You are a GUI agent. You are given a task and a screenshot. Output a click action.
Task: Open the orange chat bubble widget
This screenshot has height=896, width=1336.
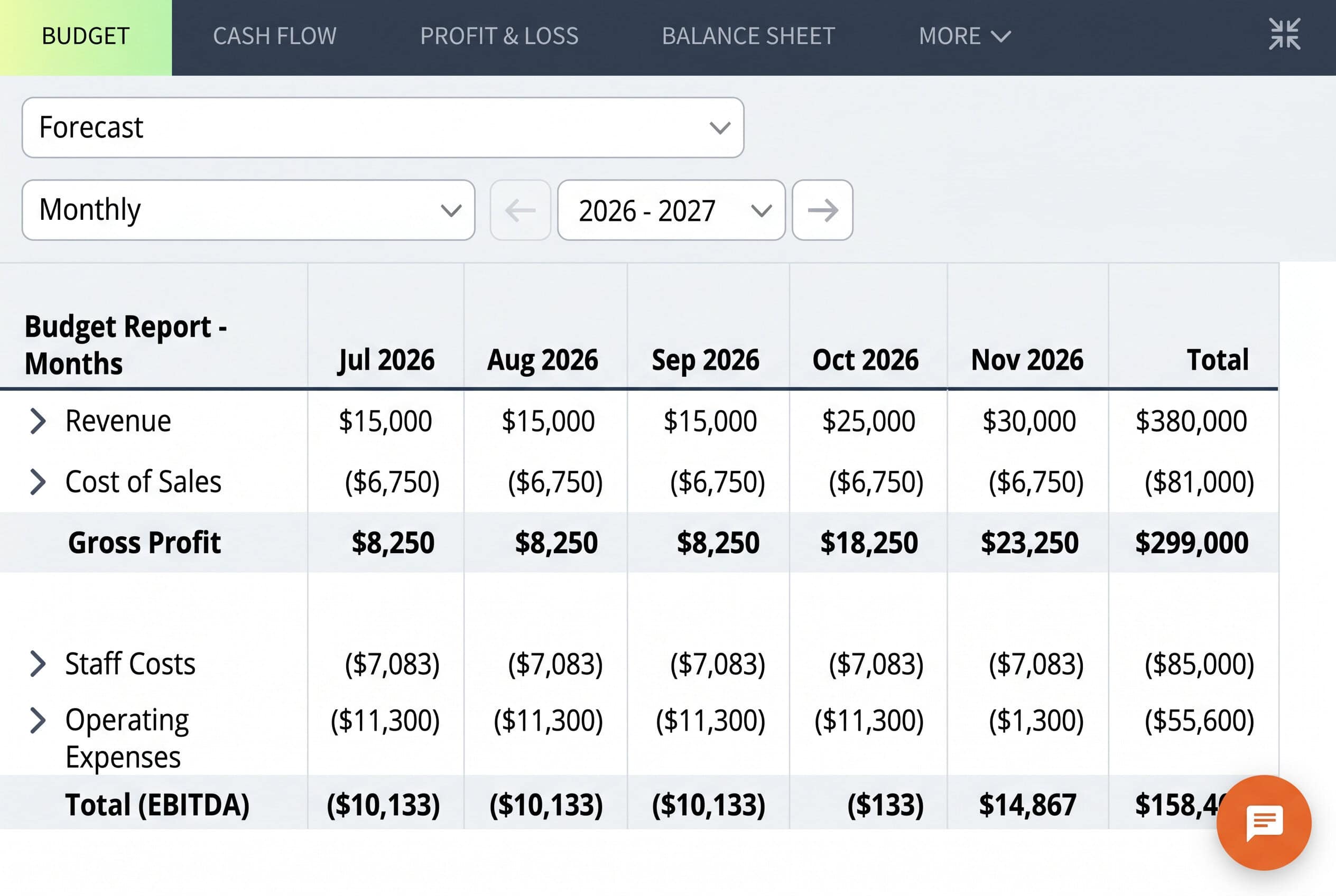pos(1264,822)
